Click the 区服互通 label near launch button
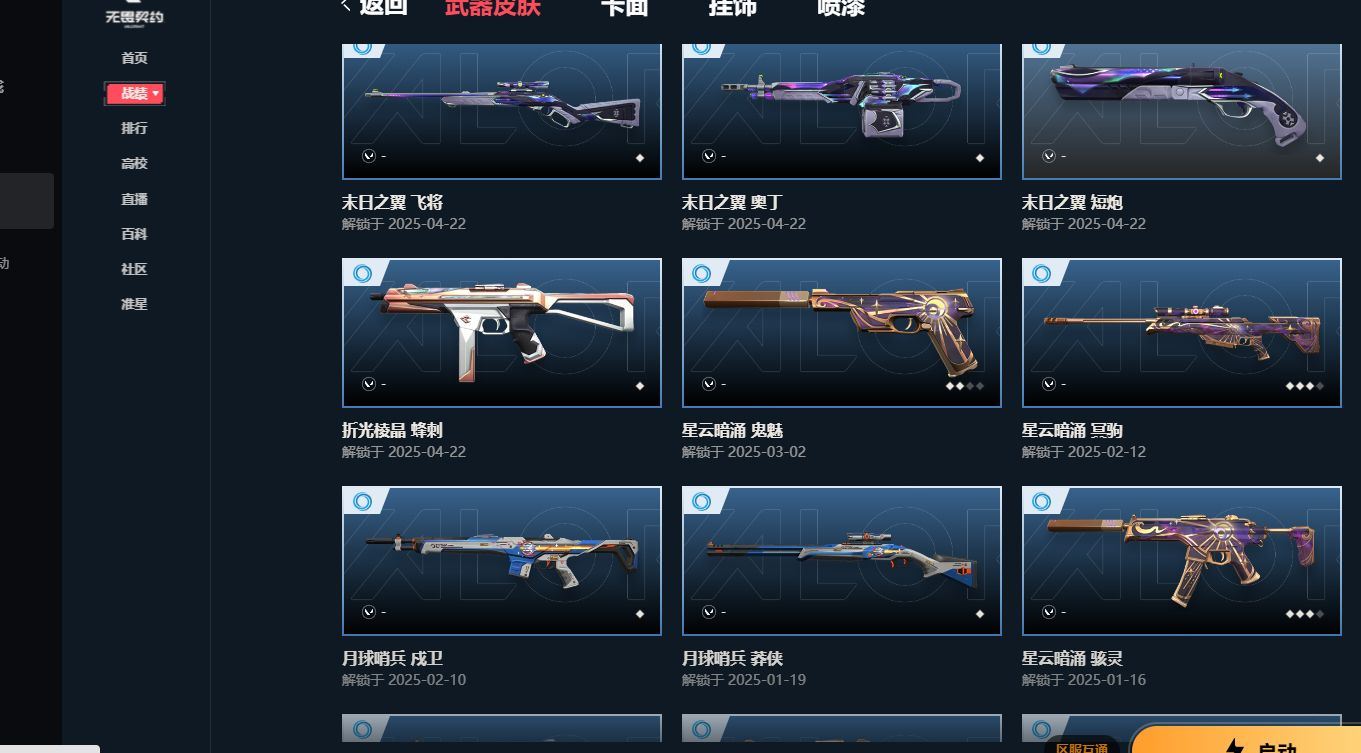This screenshot has height=753, width=1361. [x=1082, y=747]
